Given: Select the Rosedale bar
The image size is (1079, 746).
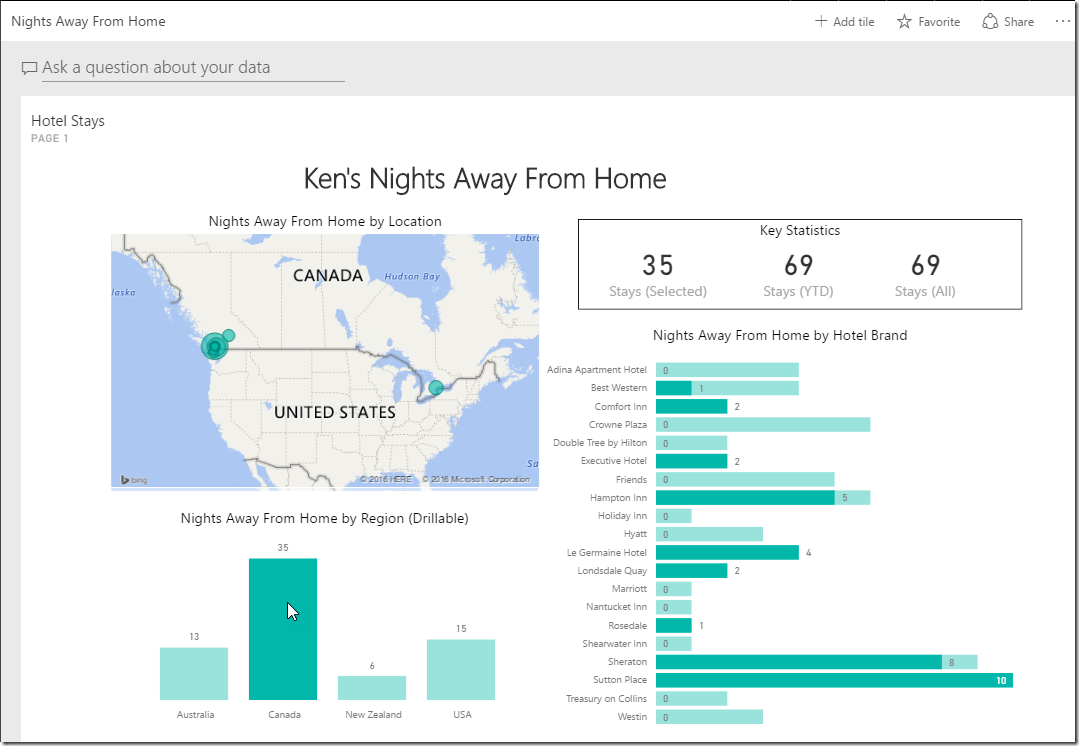Looking at the screenshot, I should 673,626.
